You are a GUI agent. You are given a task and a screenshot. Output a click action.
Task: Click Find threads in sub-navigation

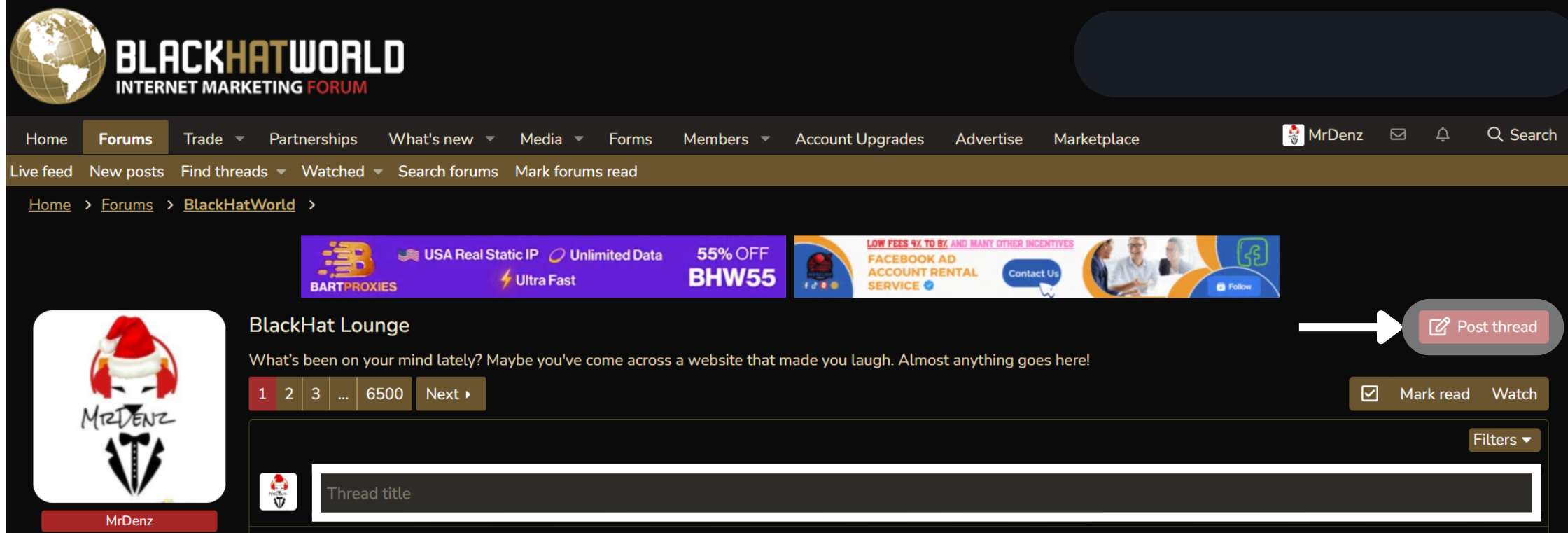pyautogui.click(x=224, y=172)
